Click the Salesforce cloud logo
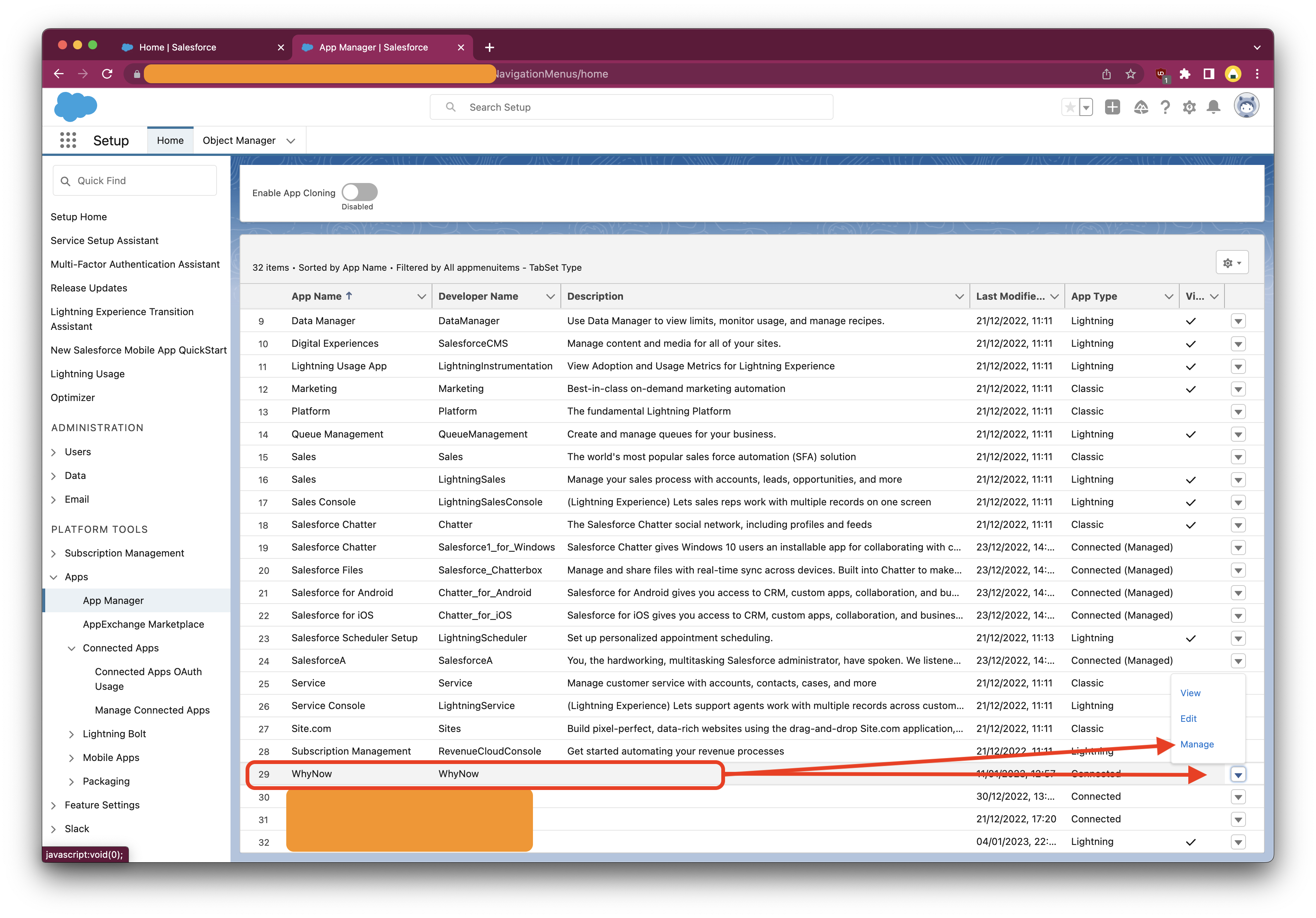The height and width of the screenshot is (918, 1316). point(76,107)
